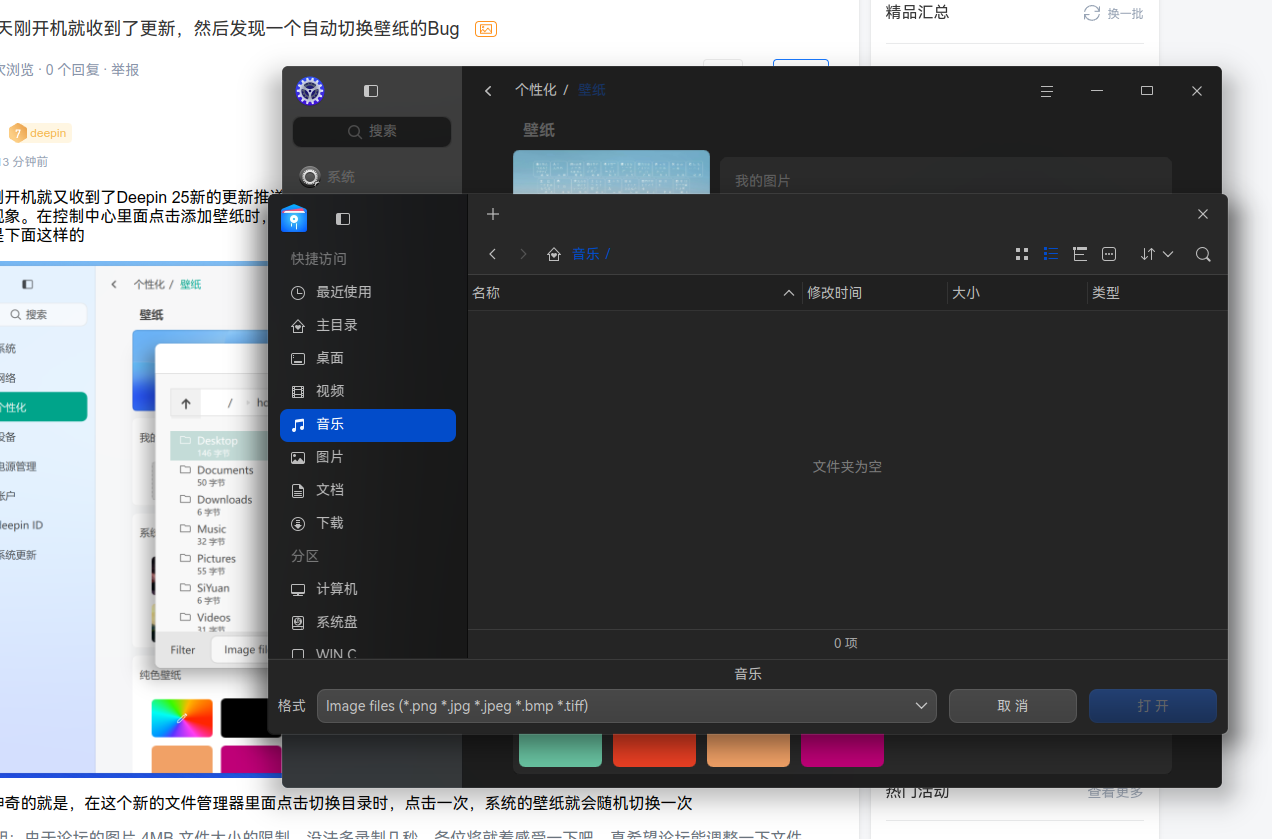Click the file manager logo icon

[294, 218]
